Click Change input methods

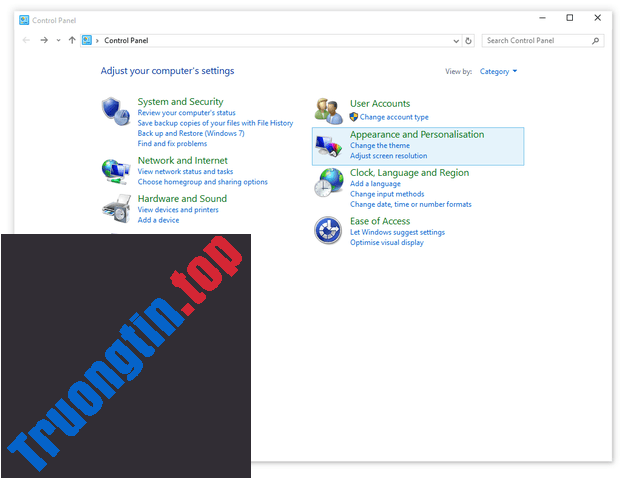tap(387, 194)
